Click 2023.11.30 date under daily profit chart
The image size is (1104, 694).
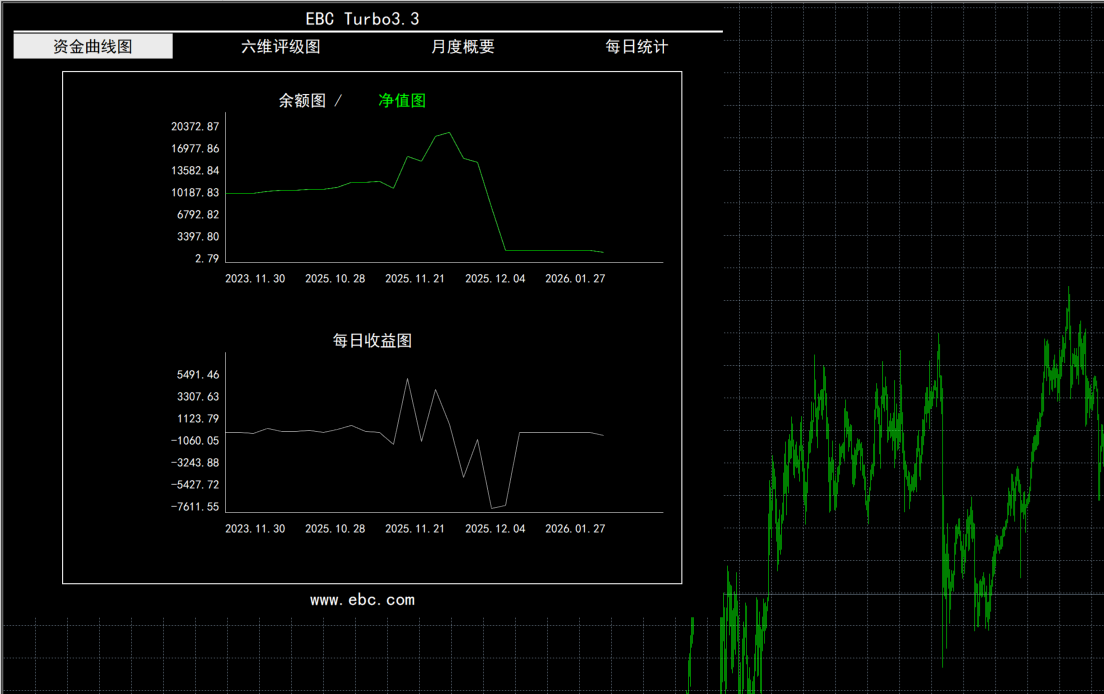(255, 529)
